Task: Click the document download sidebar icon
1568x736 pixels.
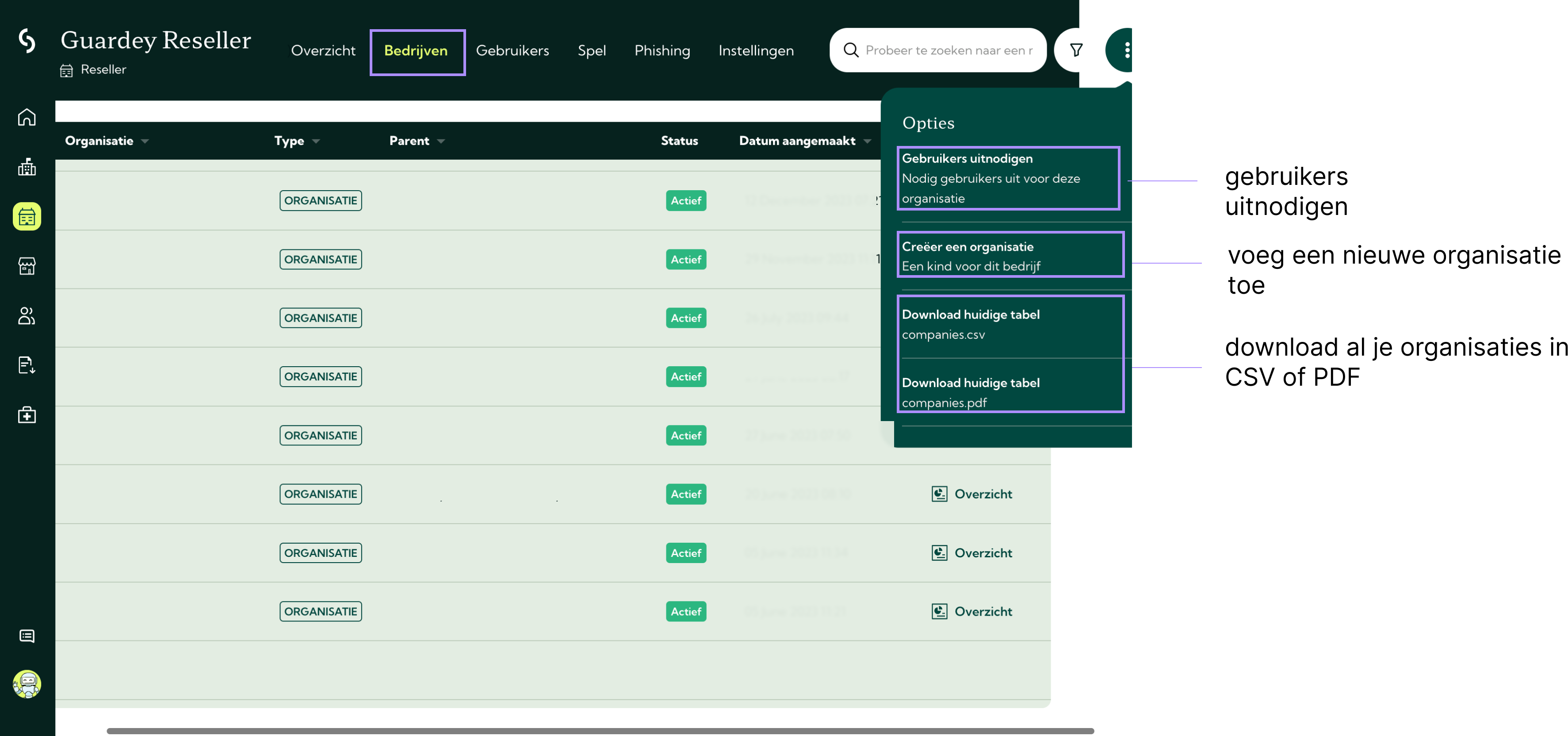Action: 27,365
